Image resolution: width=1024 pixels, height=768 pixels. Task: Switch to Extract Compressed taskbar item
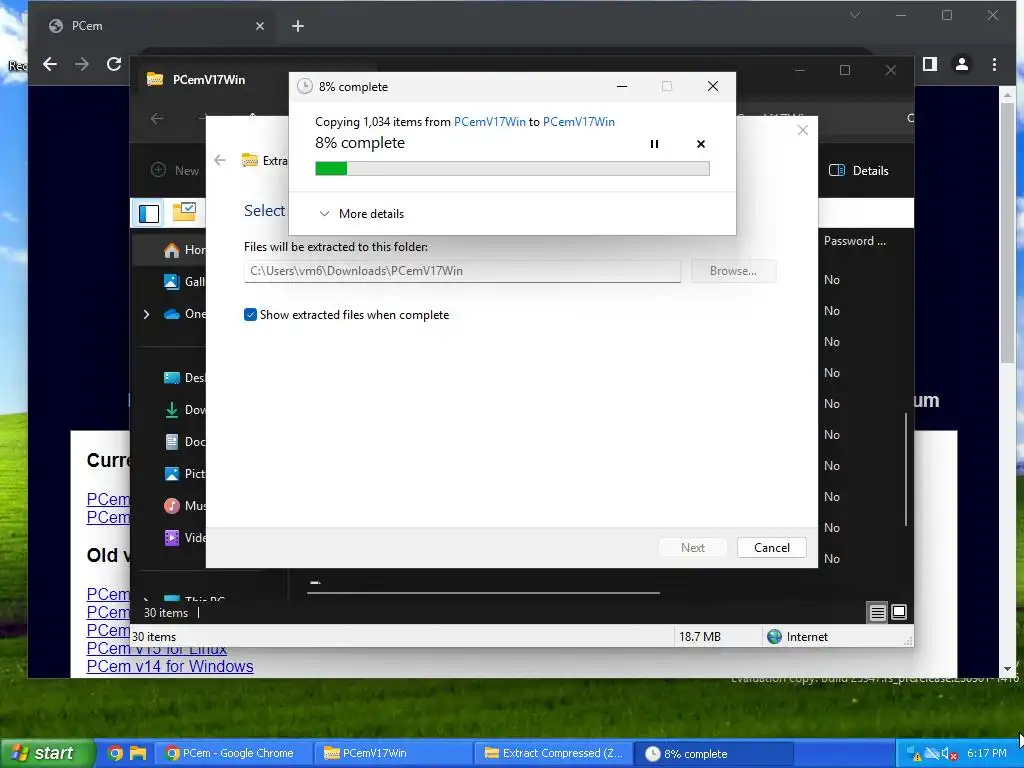point(554,754)
